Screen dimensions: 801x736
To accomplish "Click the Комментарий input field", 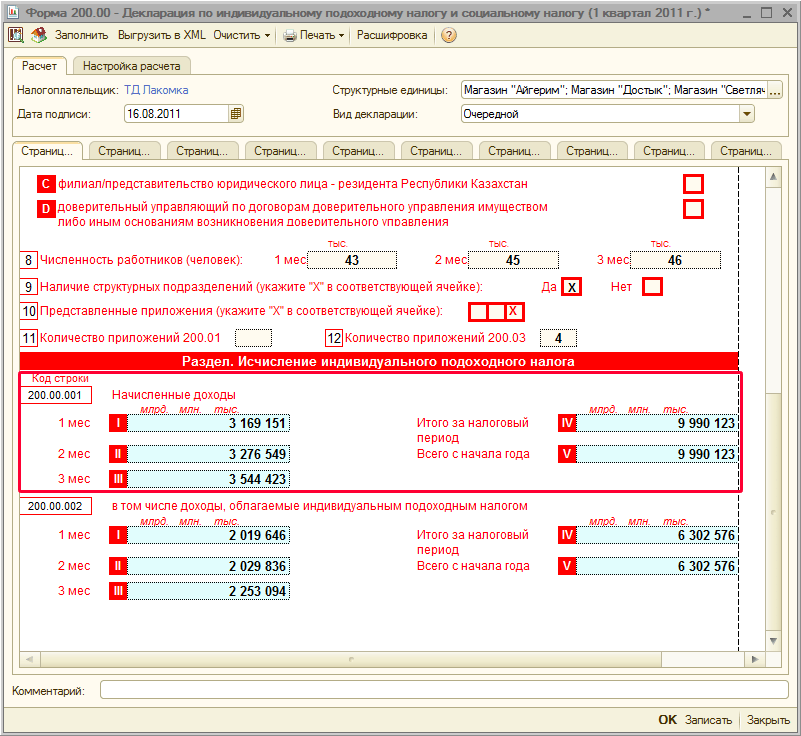I will coord(444,690).
